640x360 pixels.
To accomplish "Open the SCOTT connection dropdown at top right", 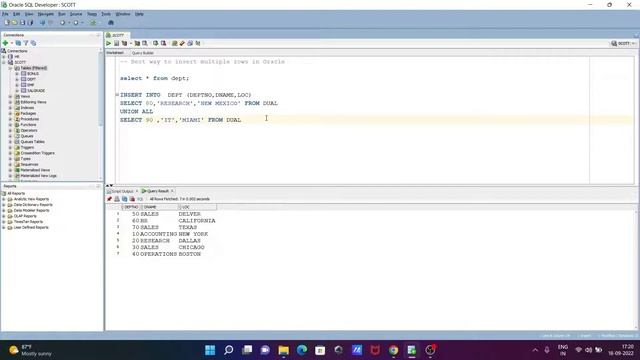I will coord(624,43).
